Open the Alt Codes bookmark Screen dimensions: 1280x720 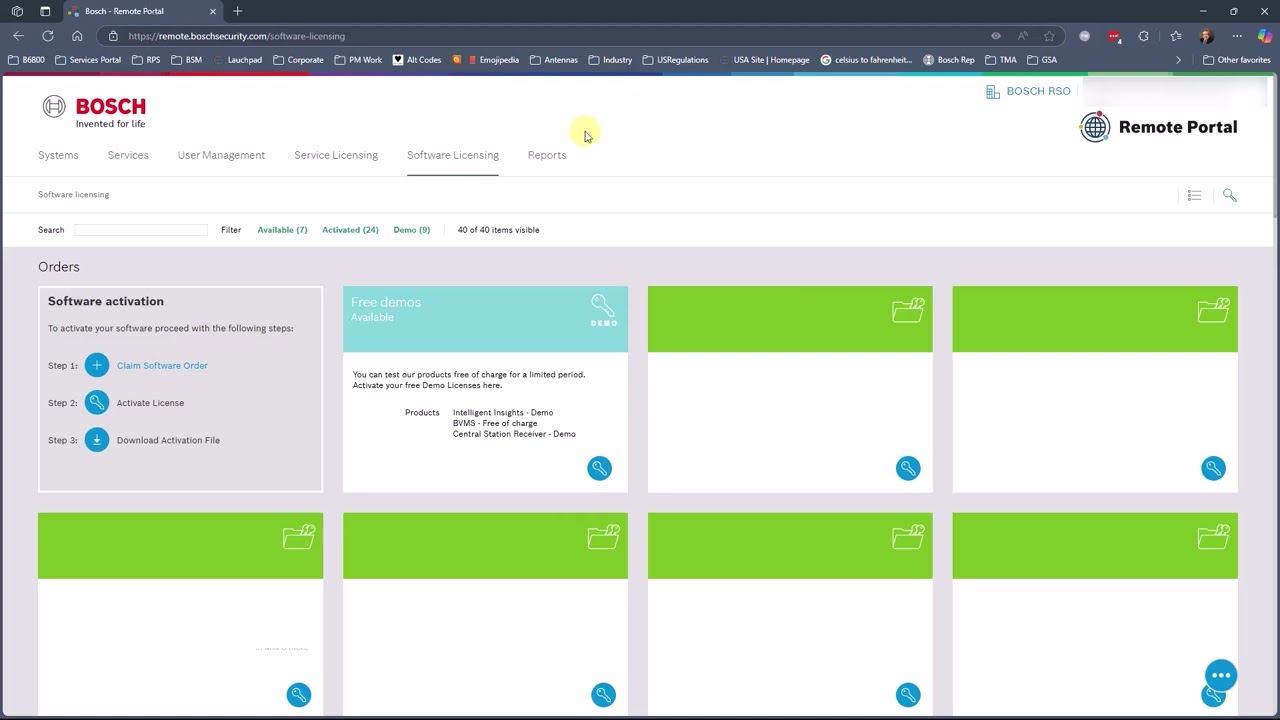417,60
